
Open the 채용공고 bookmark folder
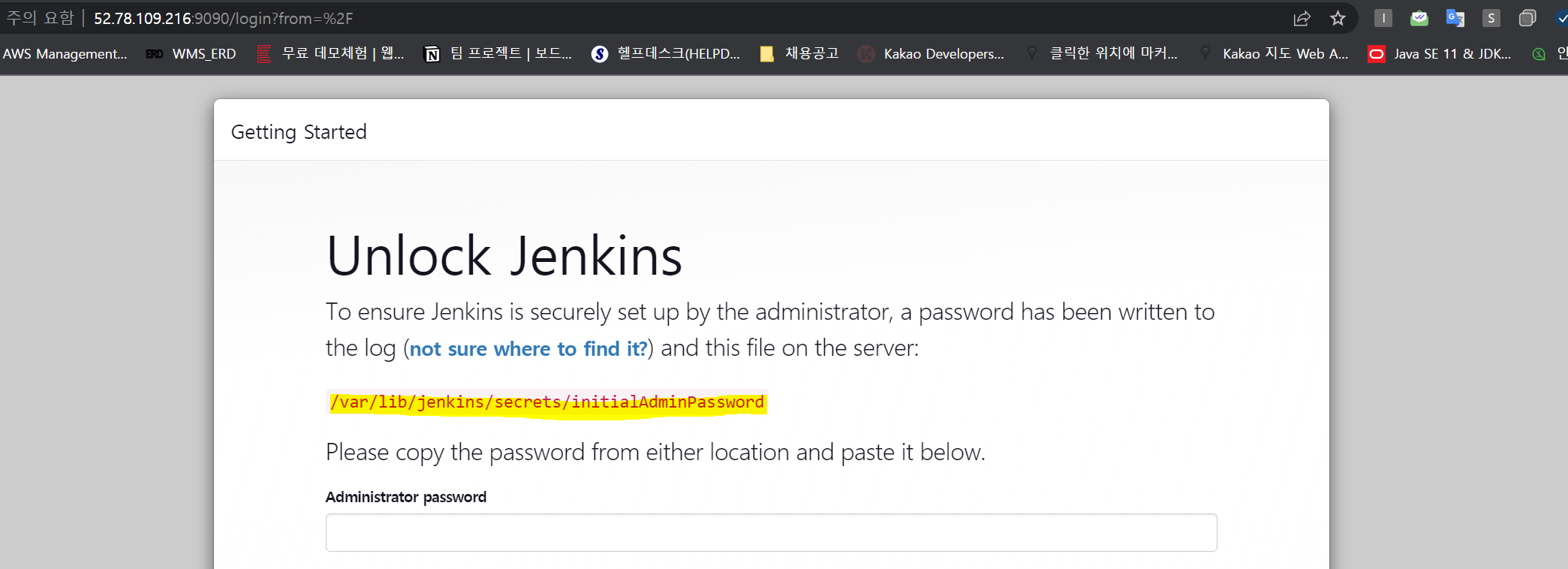[799, 53]
